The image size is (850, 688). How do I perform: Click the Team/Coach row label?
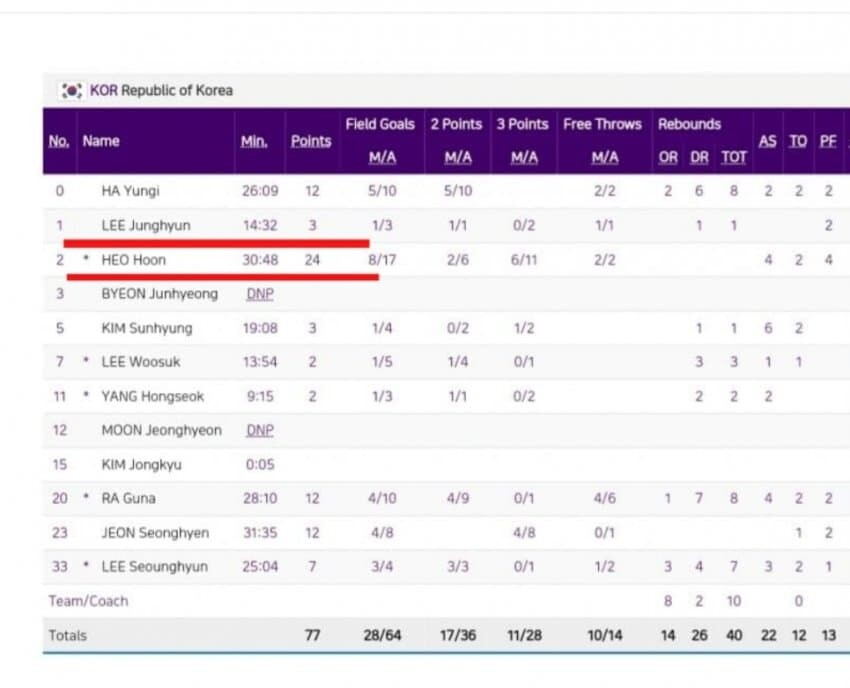click(88, 601)
